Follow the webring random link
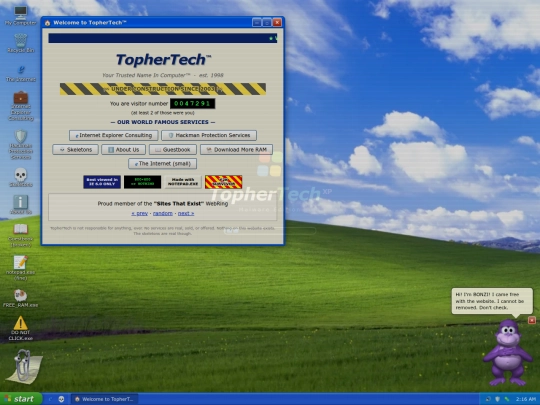The height and width of the screenshot is (405, 540). point(163,214)
